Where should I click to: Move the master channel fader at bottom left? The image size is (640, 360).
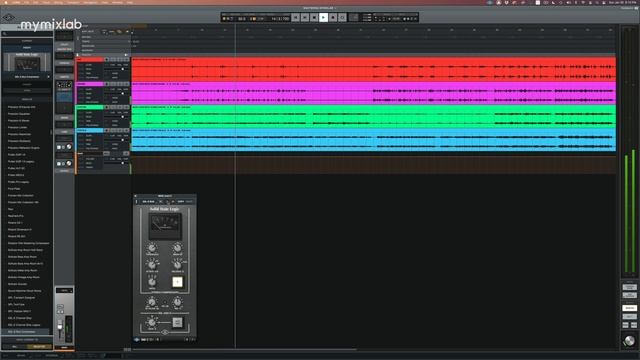coord(60,327)
